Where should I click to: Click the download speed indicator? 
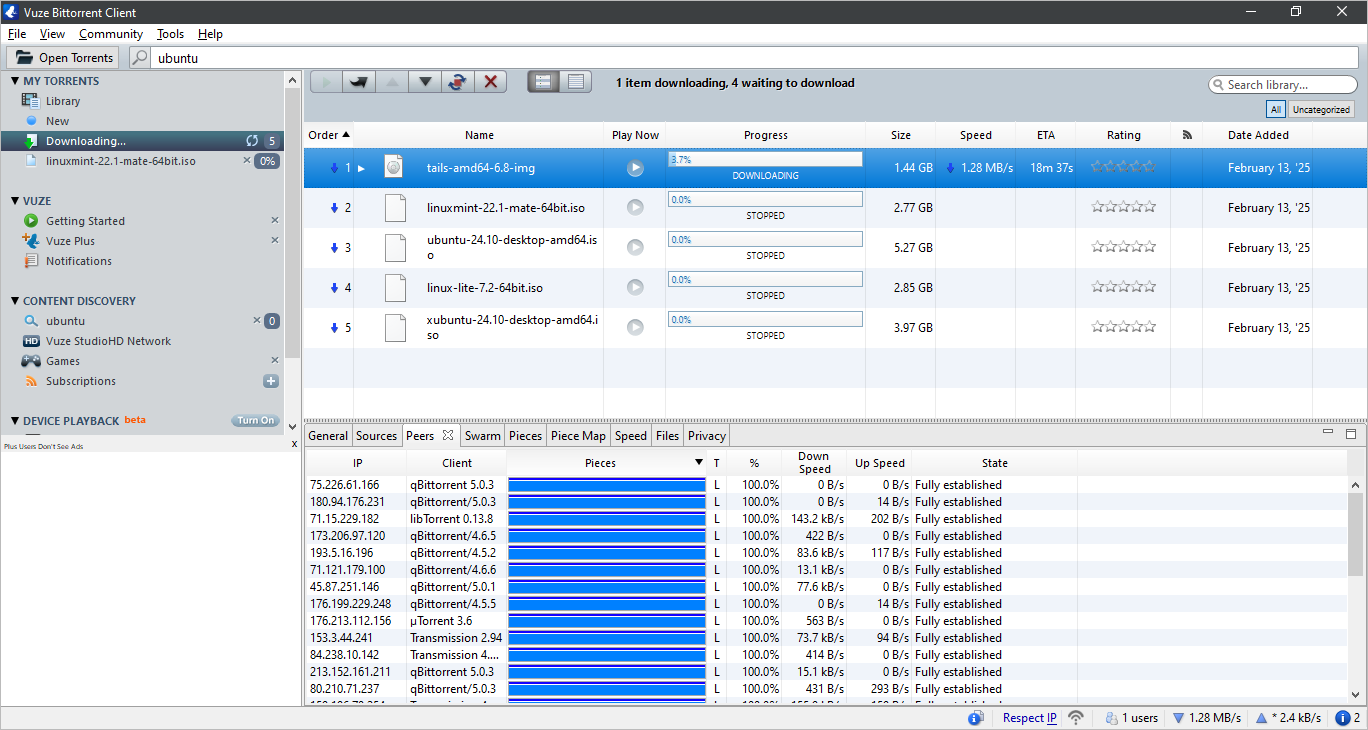click(1206, 718)
